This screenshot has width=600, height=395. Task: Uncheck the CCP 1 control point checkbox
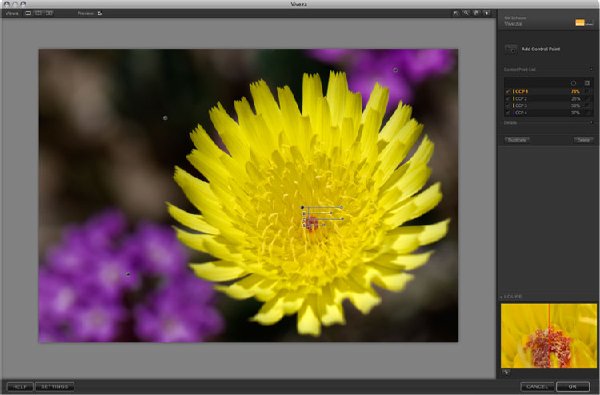[x=508, y=91]
